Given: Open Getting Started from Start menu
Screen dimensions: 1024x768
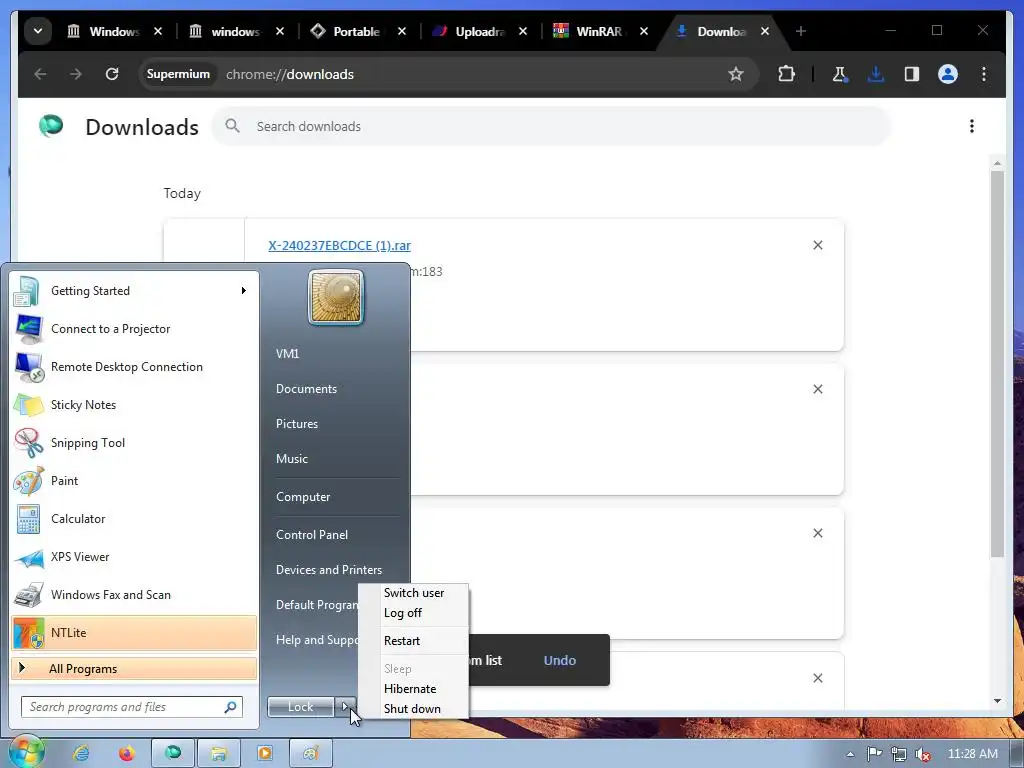Looking at the screenshot, I should point(134,291).
